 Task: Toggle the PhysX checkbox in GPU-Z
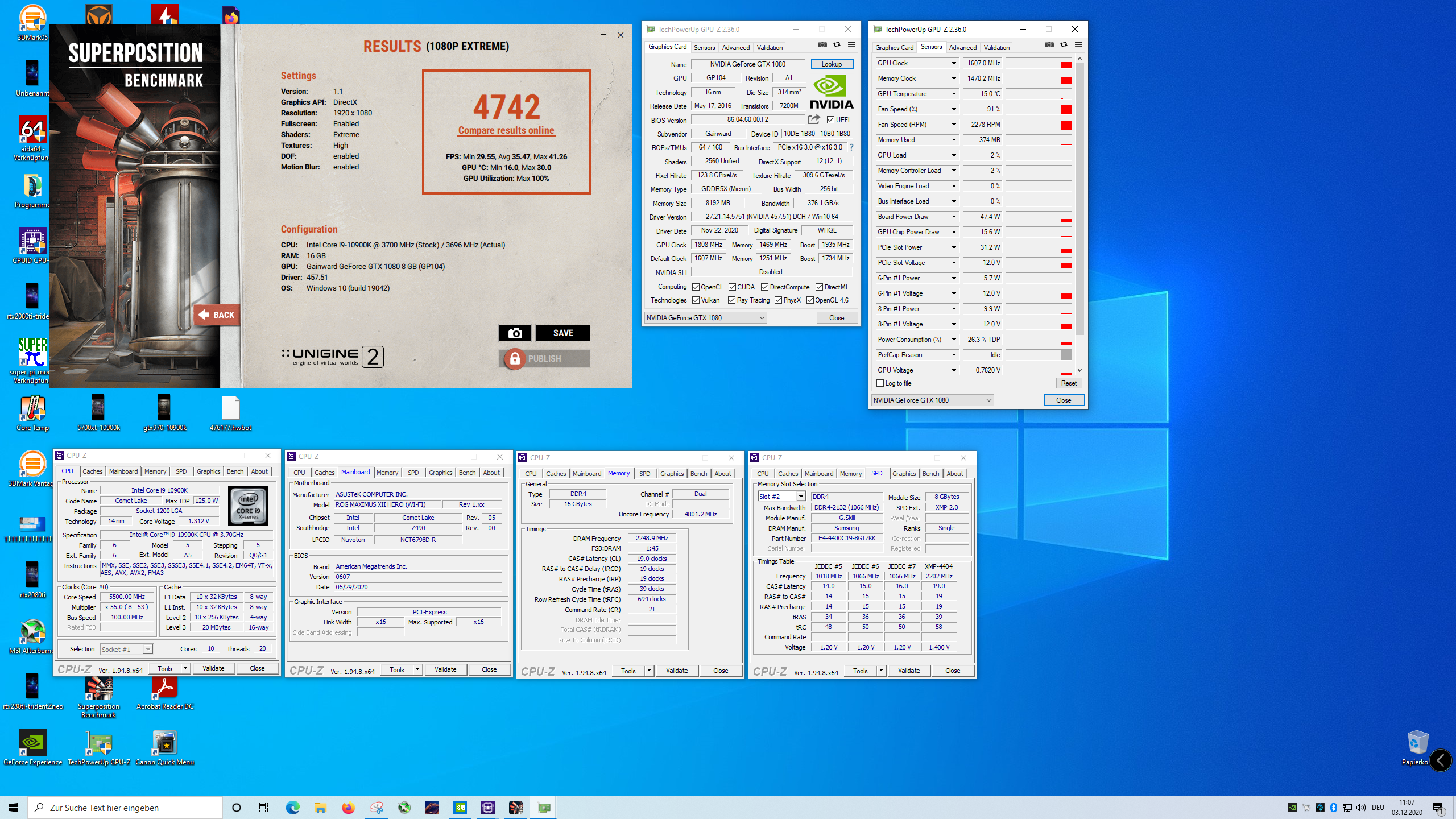(778, 300)
